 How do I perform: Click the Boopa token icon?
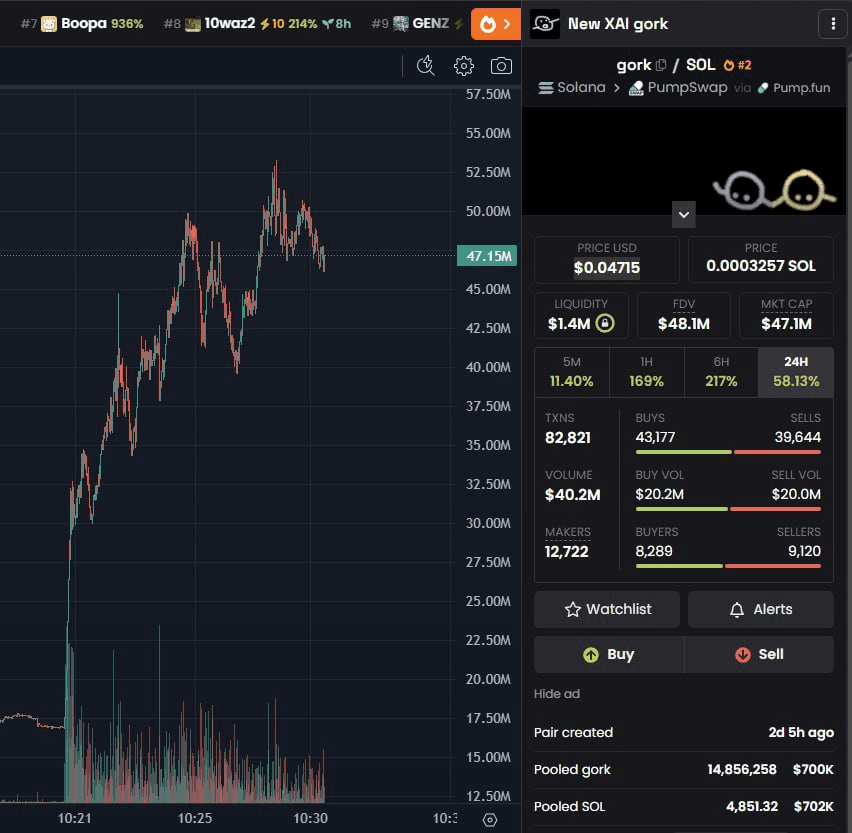(x=49, y=24)
